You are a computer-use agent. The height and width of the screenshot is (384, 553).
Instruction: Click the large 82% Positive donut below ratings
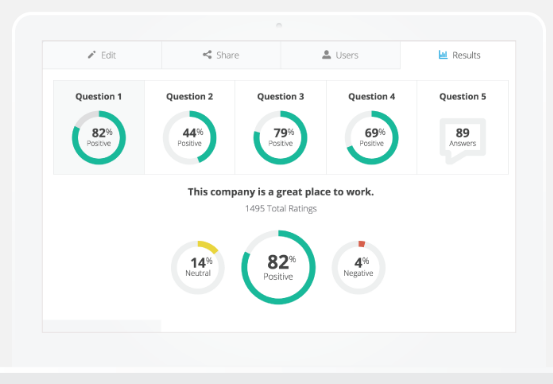(x=279, y=267)
